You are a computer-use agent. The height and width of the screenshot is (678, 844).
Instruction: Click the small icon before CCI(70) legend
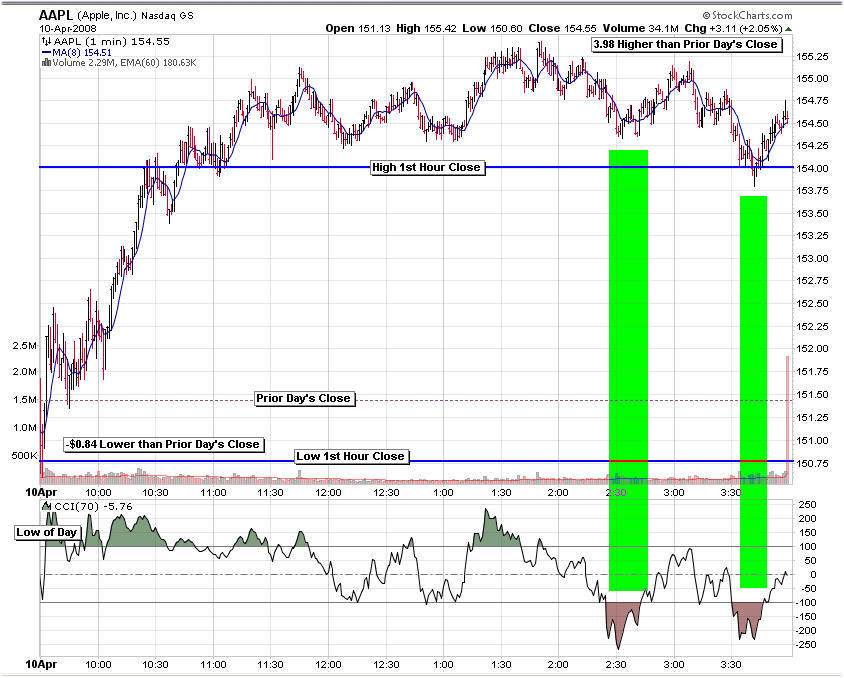pyautogui.click(x=47, y=506)
